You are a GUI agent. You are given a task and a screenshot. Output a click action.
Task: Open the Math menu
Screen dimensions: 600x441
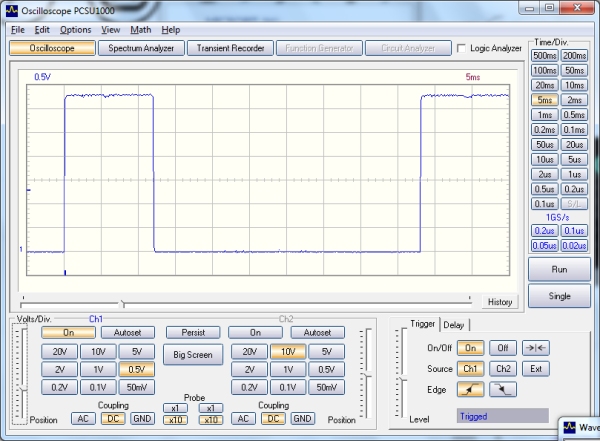(x=140, y=30)
